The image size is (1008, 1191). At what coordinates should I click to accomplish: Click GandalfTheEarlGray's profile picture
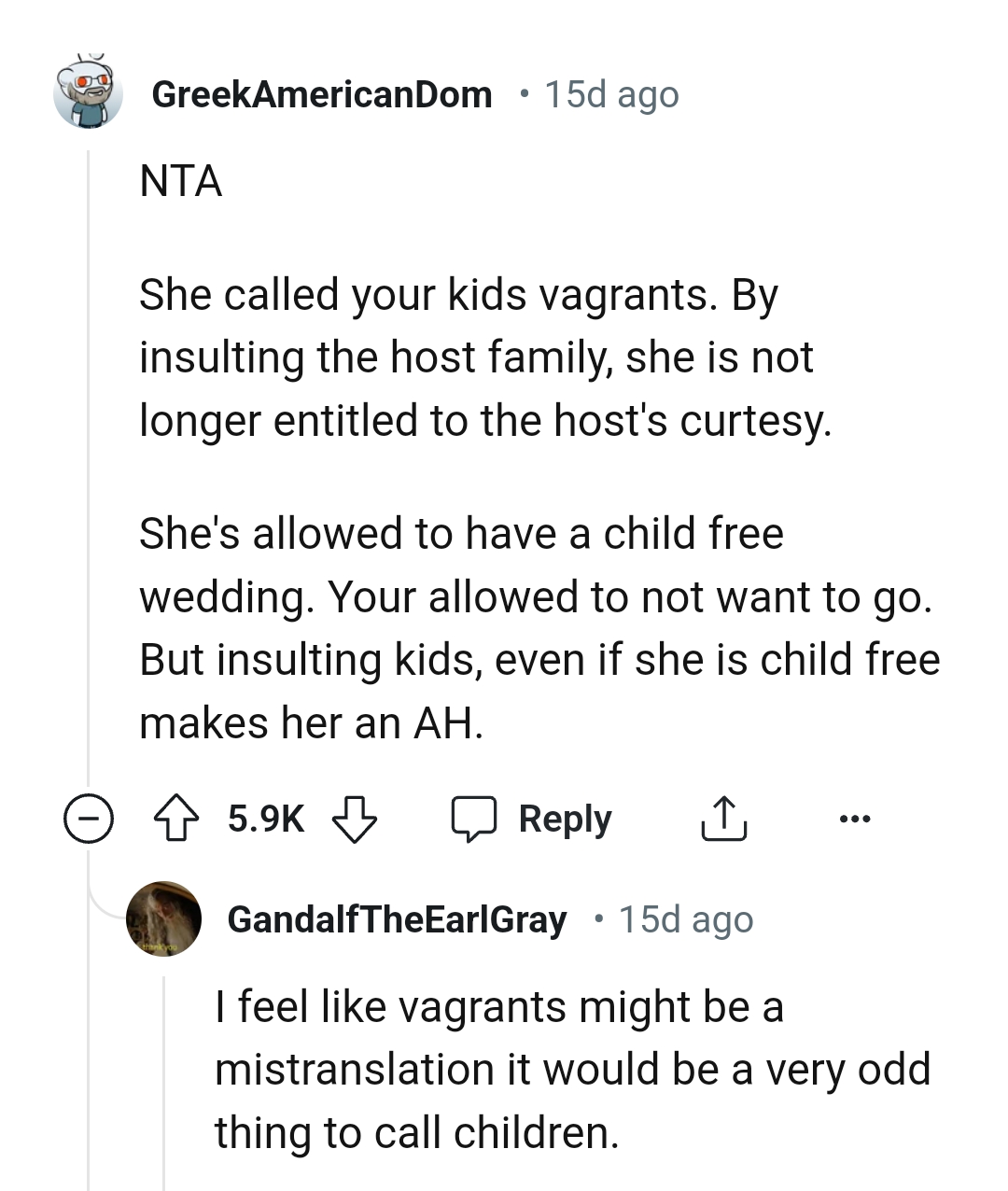point(164,921)
